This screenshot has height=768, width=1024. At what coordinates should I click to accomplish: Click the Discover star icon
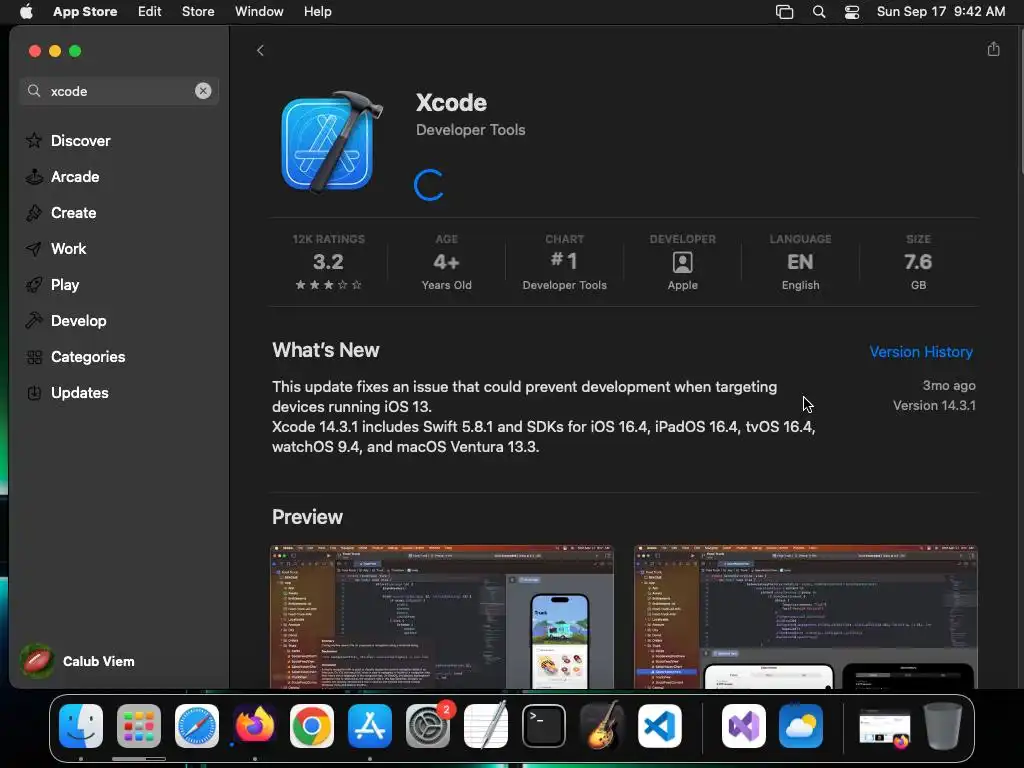click(x=34, y=140)
